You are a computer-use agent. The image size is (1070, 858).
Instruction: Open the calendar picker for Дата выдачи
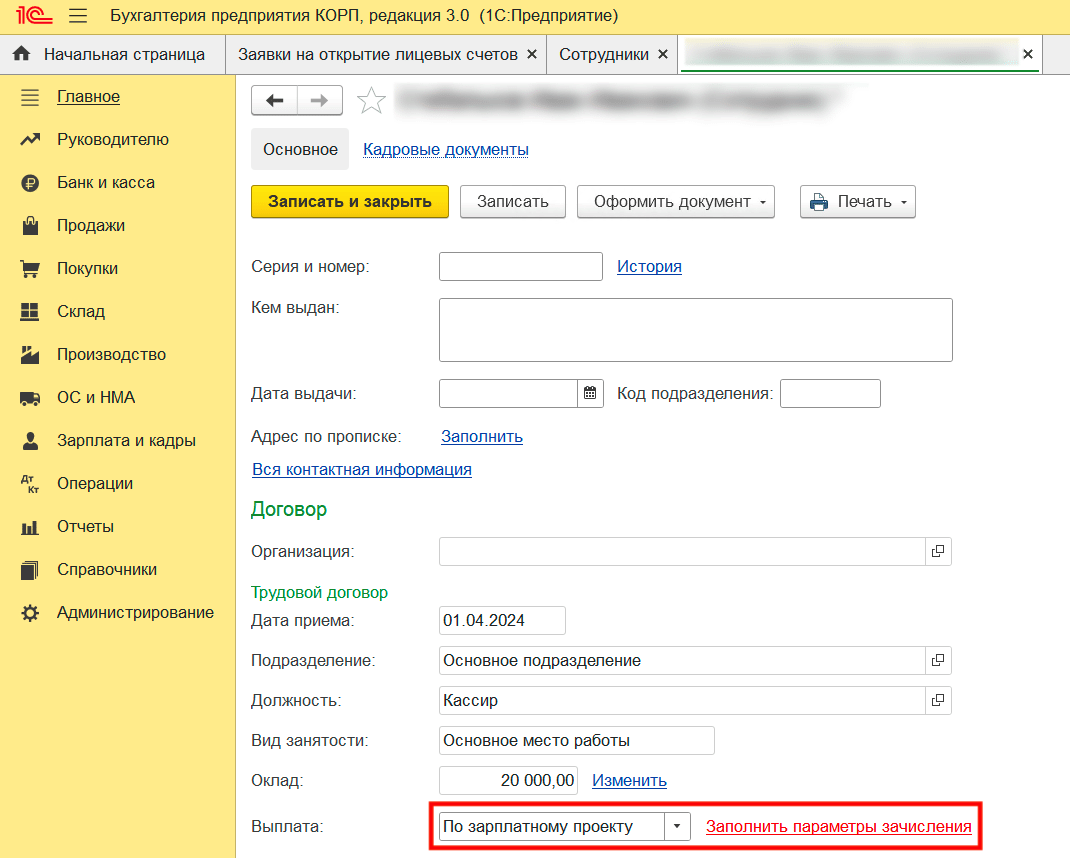(x=590, y=393)
